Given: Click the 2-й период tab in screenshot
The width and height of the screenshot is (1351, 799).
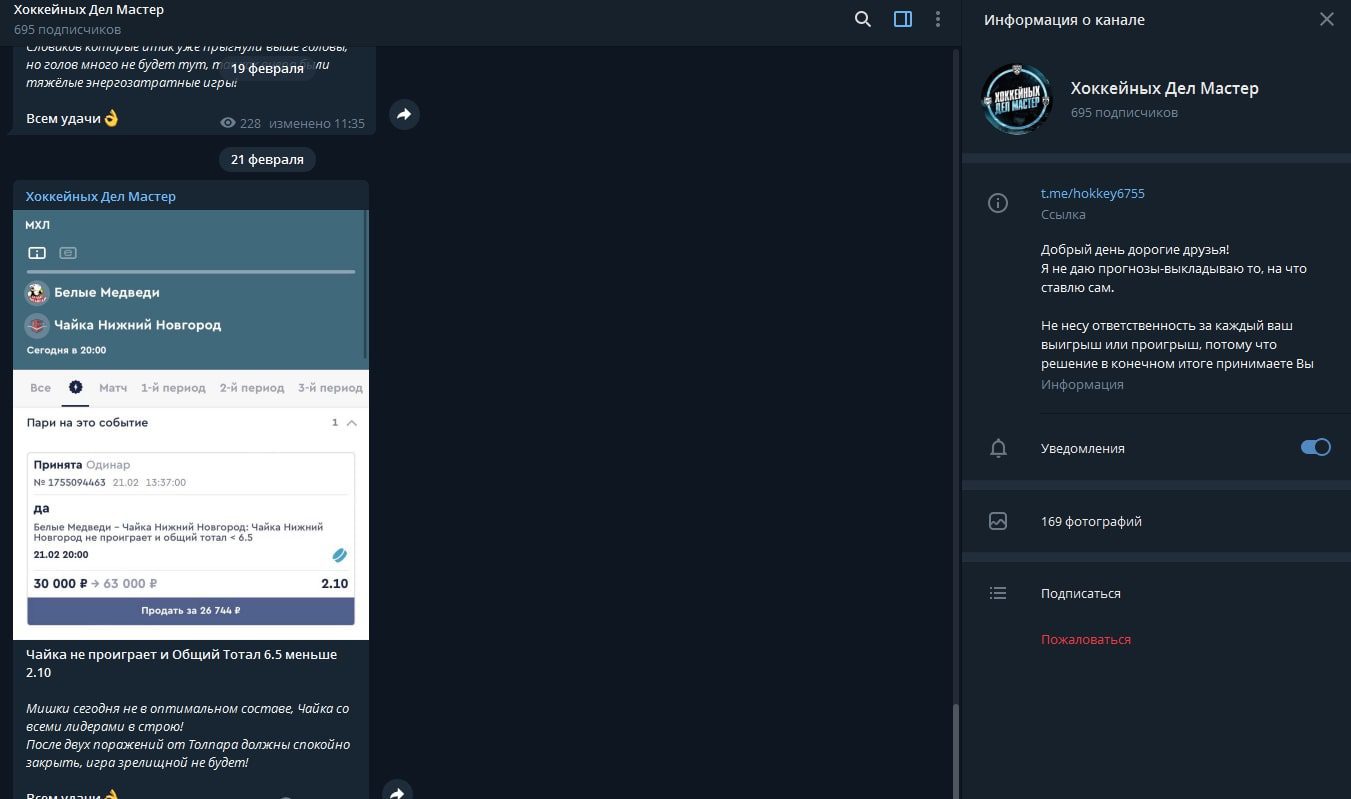Looking at the screenshot, I should 252,387.
